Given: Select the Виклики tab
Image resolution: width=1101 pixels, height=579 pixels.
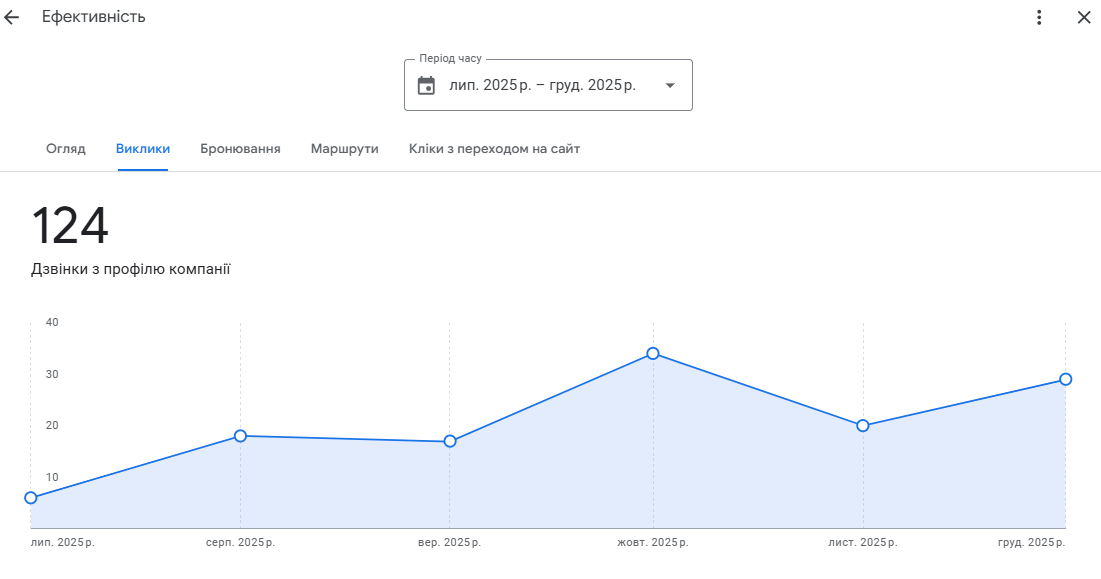Looking at the screenshot, I should (x=143, y=149).
